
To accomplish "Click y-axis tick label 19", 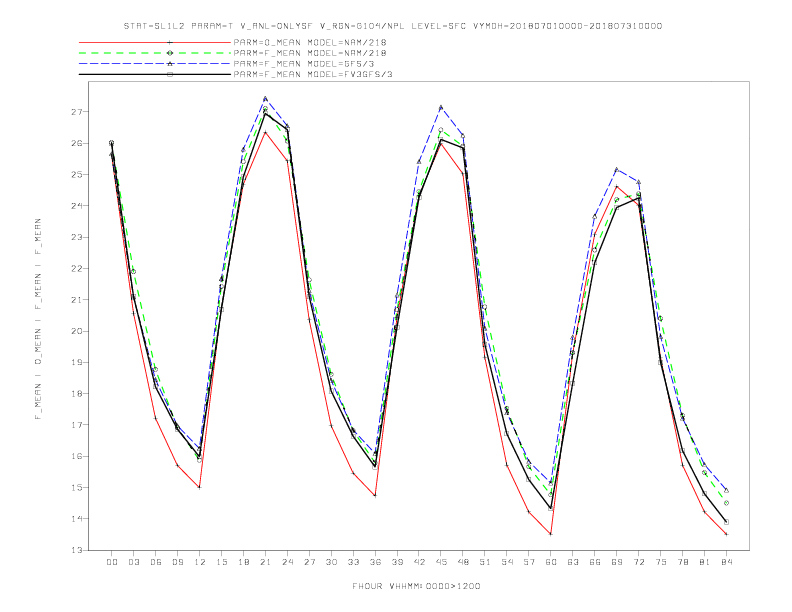I will 76,362.
